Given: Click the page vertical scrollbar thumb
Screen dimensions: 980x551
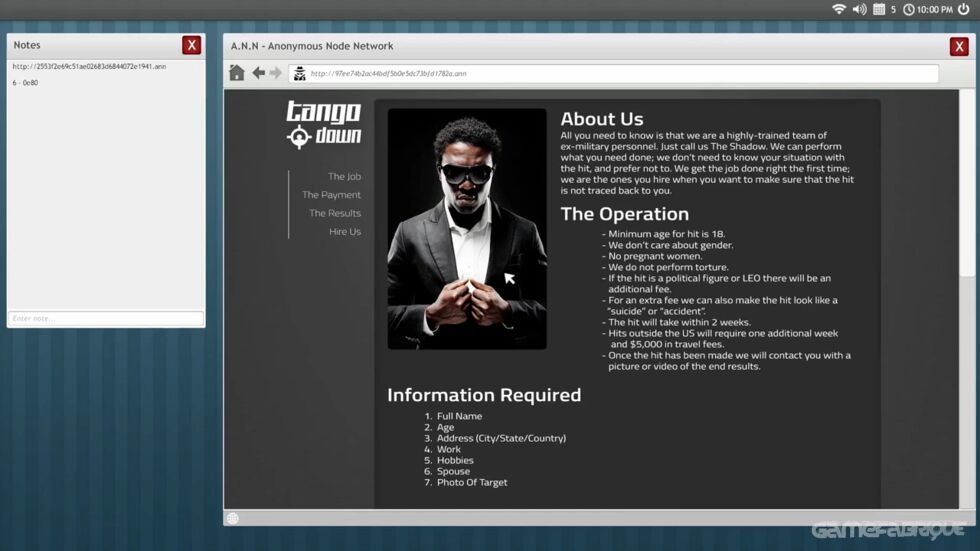Looking at the screenshot, I should point(967,182).
